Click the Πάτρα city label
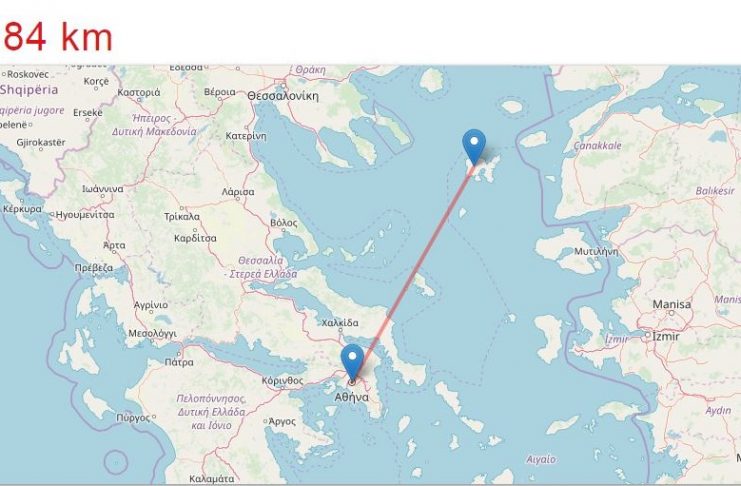The height and width of the screenshot is (486, 741). pos(179,363)
